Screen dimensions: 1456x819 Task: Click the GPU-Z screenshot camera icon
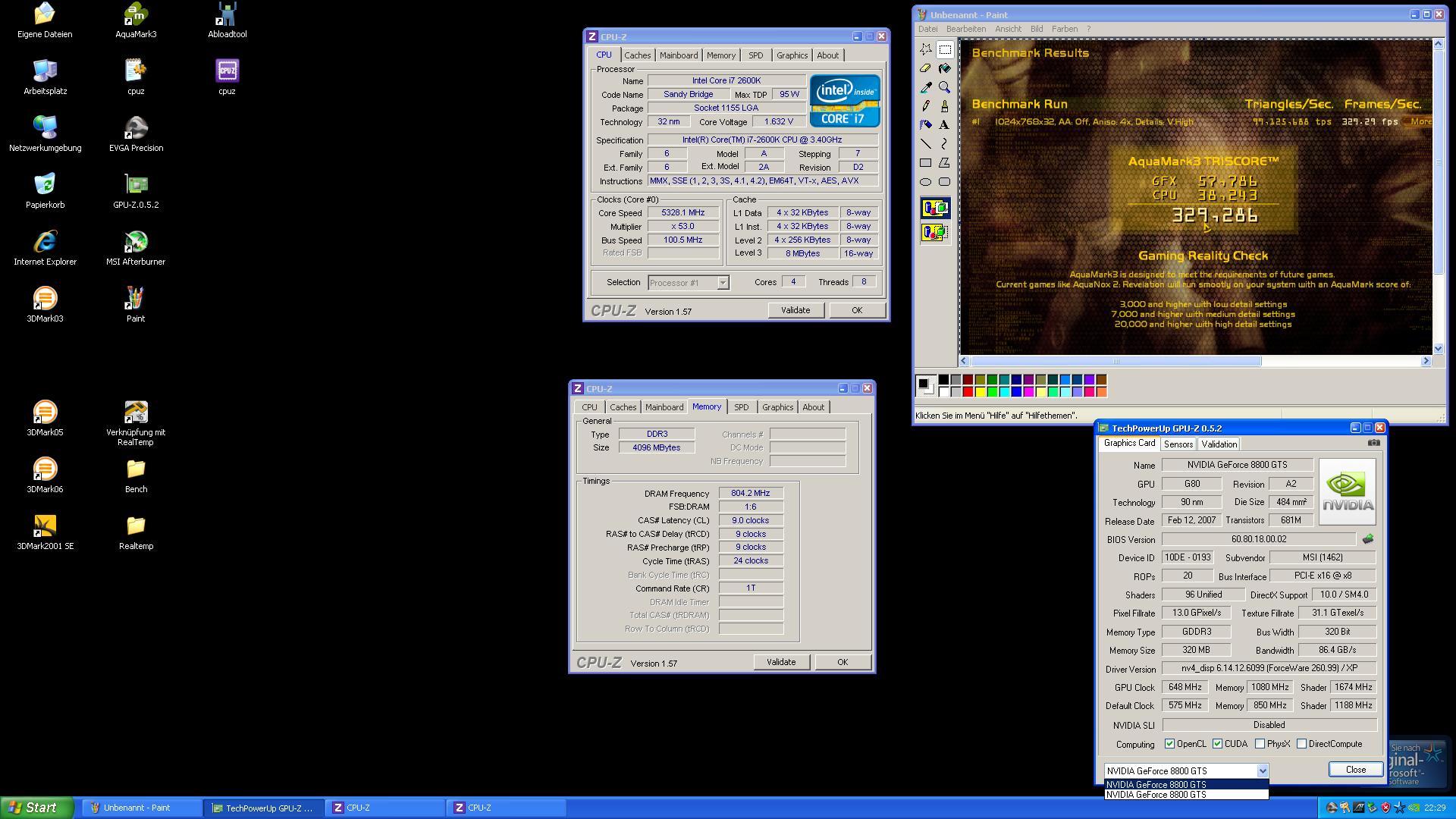[x=1373, y=443]
